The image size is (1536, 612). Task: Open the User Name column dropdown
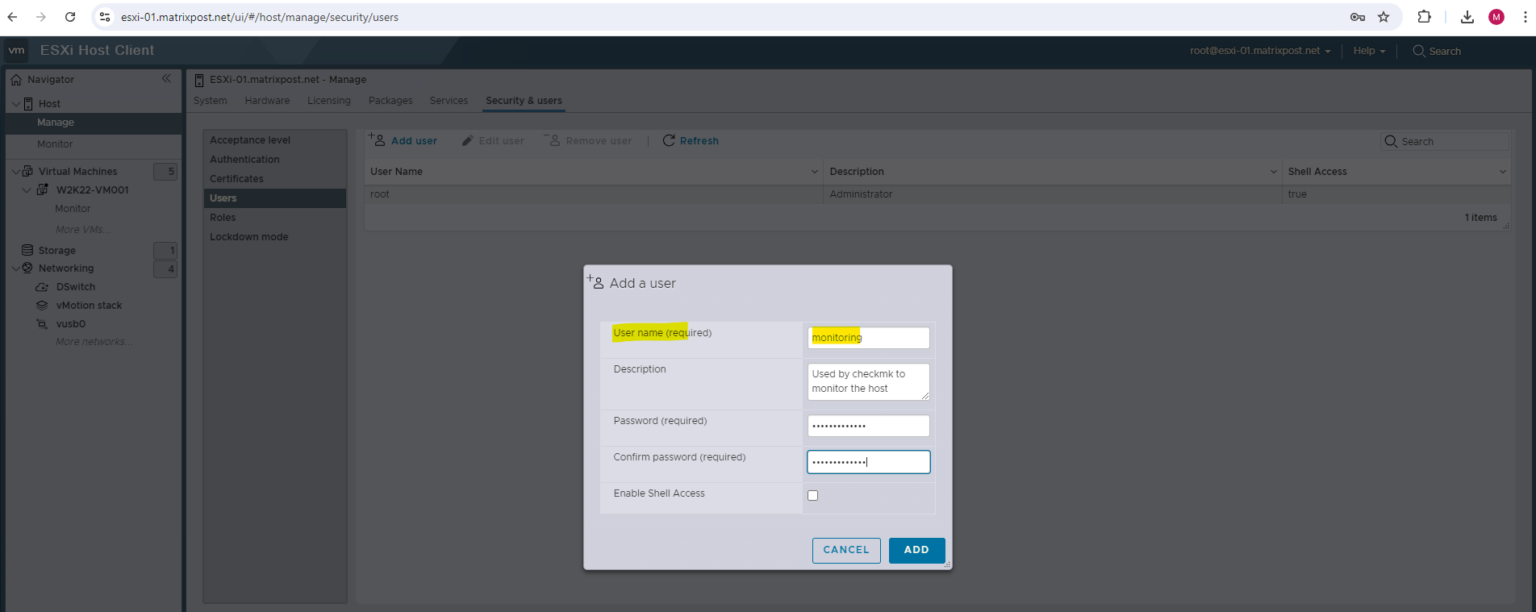[812, 171]
